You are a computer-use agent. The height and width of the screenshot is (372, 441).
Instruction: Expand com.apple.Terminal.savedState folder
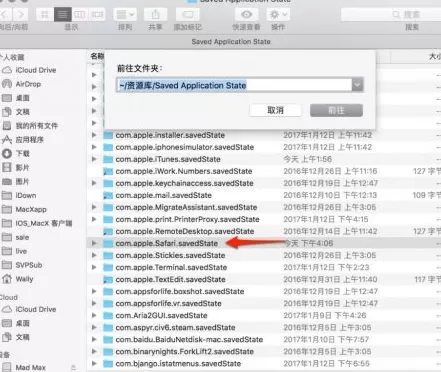(94, 267)
